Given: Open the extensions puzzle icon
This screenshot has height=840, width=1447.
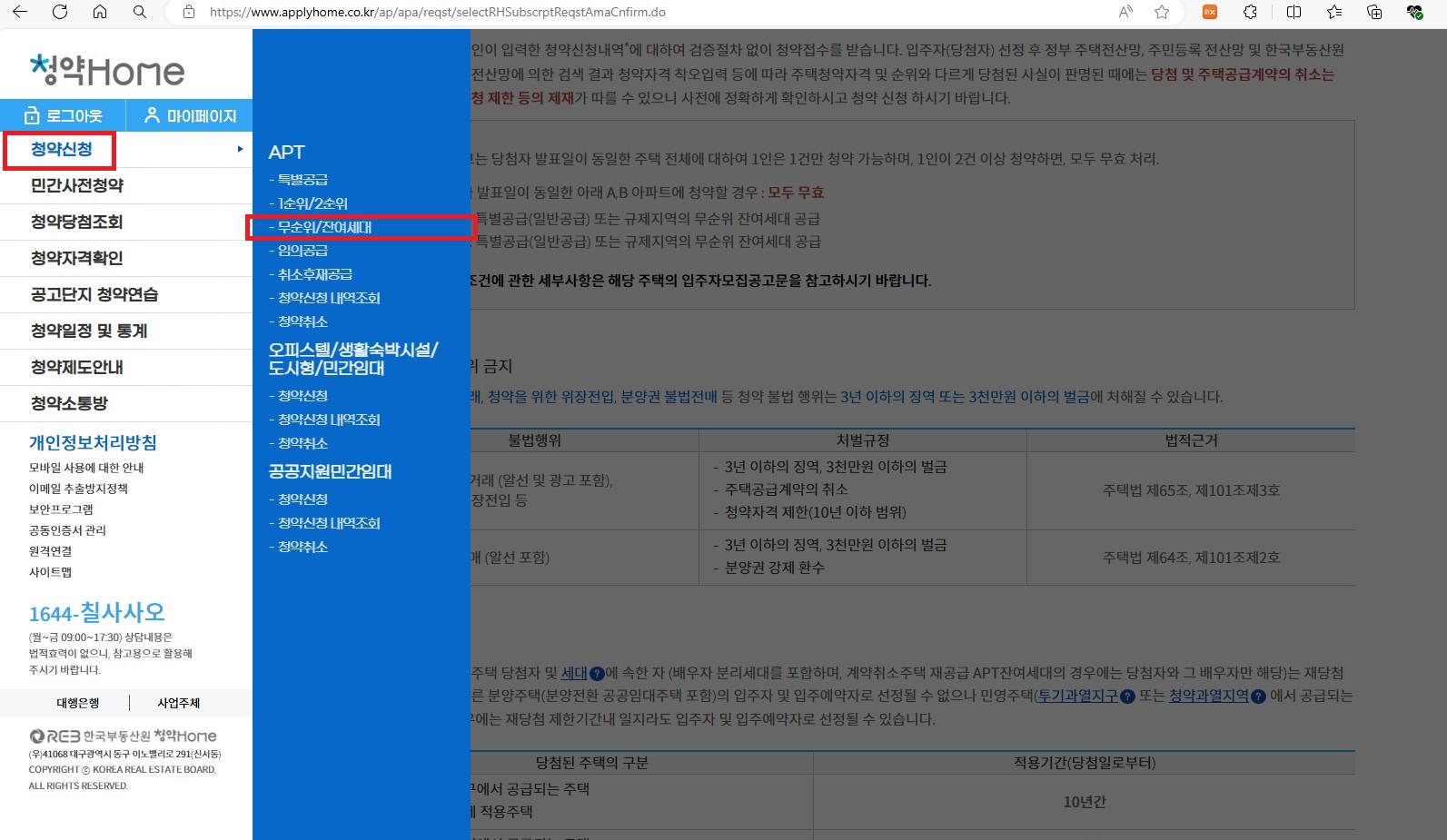Looking at the screenshot, I should [1251, 12].
